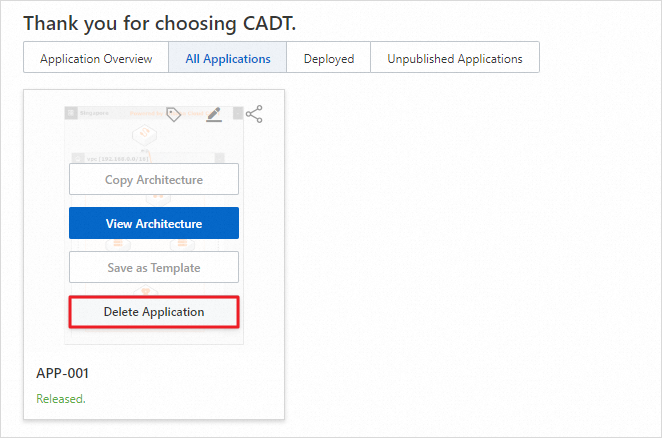Click the faded Singapore region icon in preview
The image size is (662, 438).
tap(72, 114)
